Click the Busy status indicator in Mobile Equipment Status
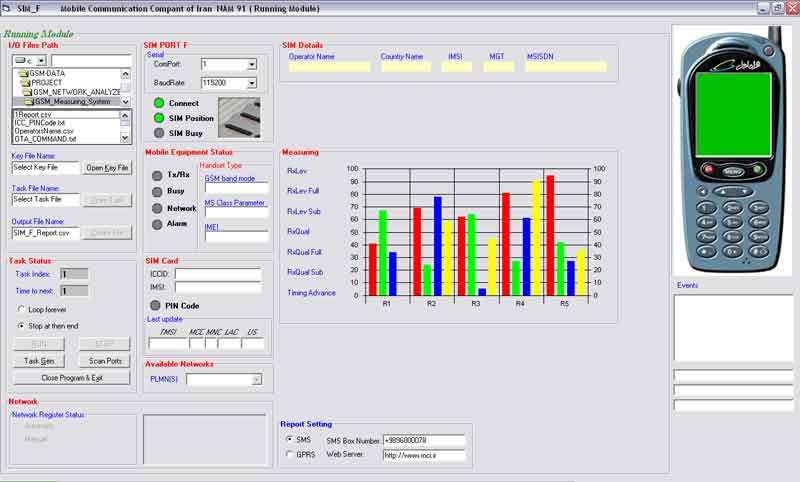Image resolution: width=800 pixels, height=482 pixels. point(157,191)
